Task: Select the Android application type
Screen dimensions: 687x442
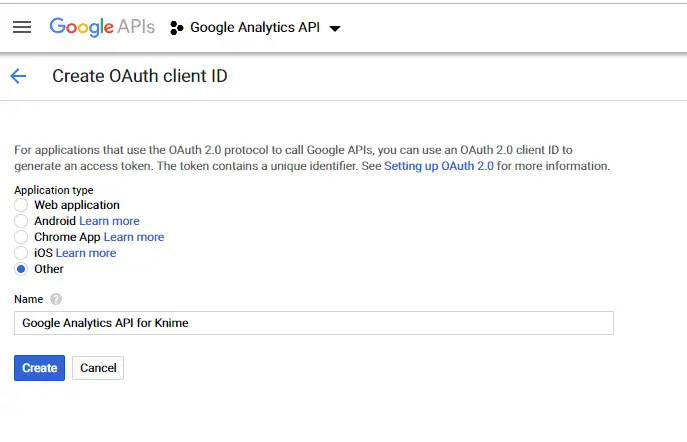Action: pos(21,221)
